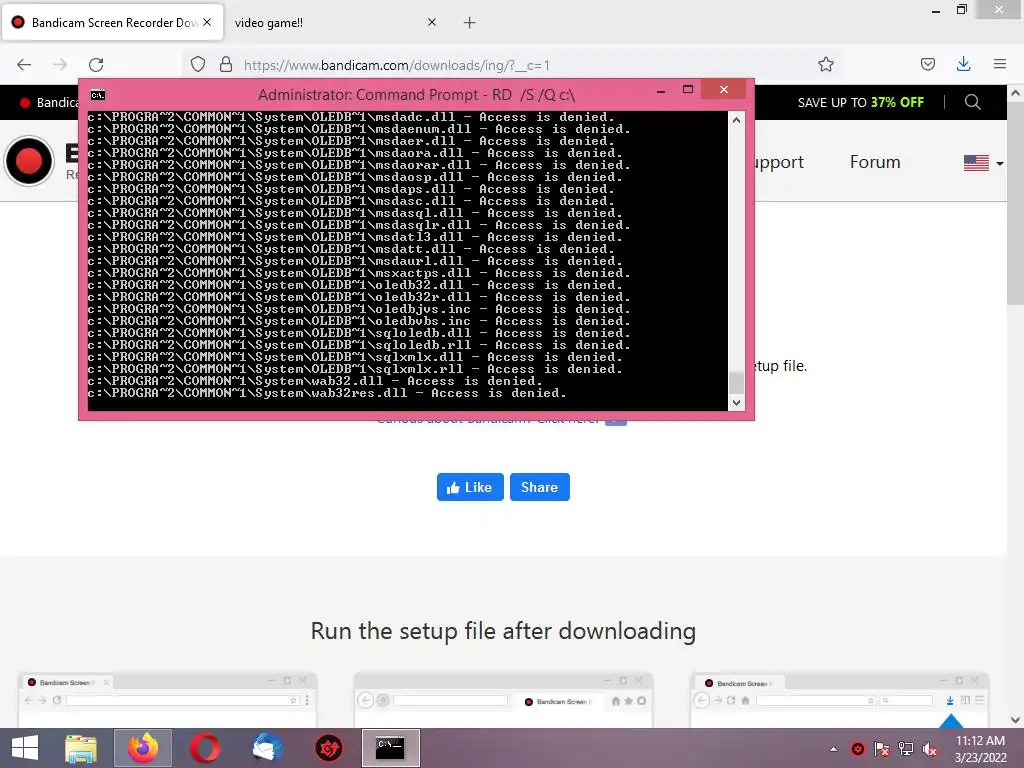1024x768 pixels.
Task: Click the Facebook Share button
Action: click(x=539, y=487)
